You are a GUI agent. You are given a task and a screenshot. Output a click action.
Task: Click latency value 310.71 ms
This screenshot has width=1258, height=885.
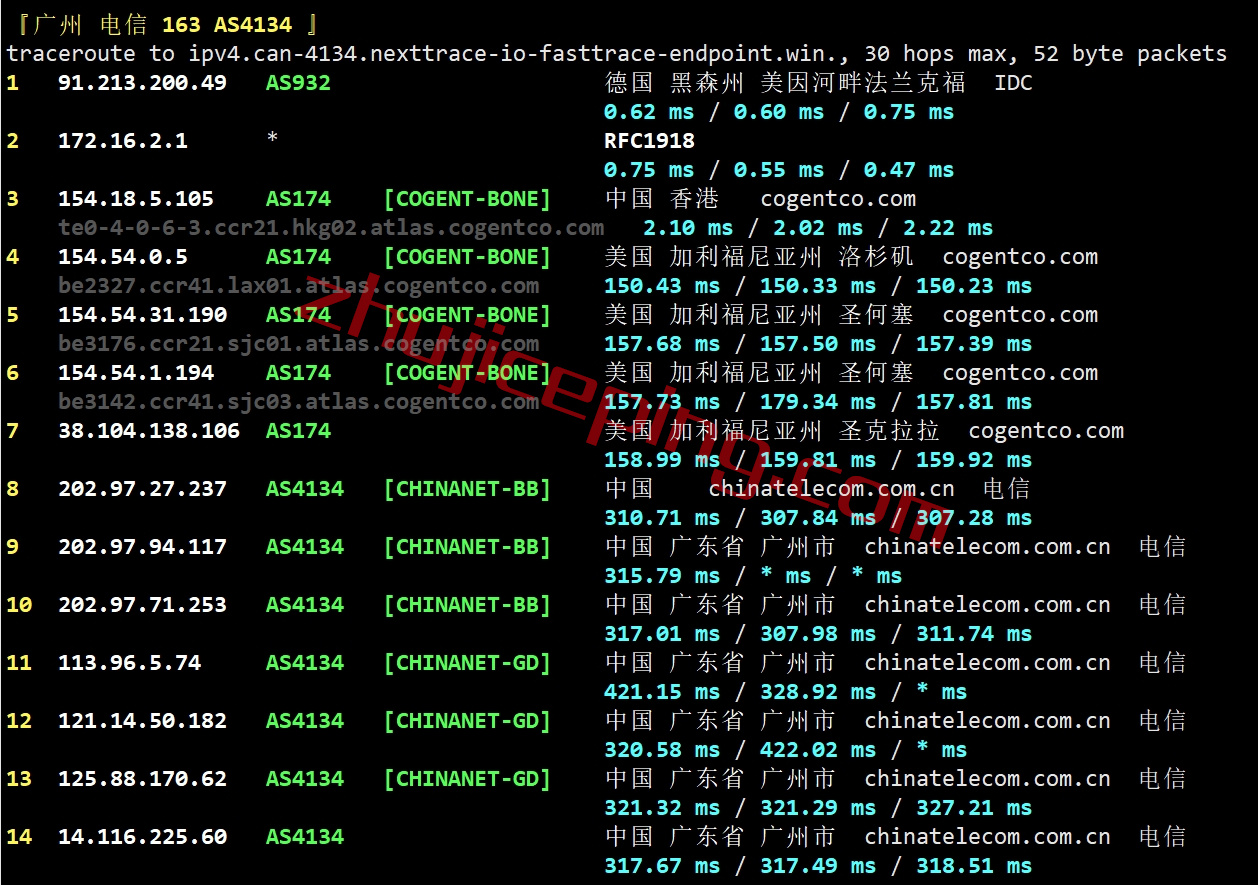point(662,518)
